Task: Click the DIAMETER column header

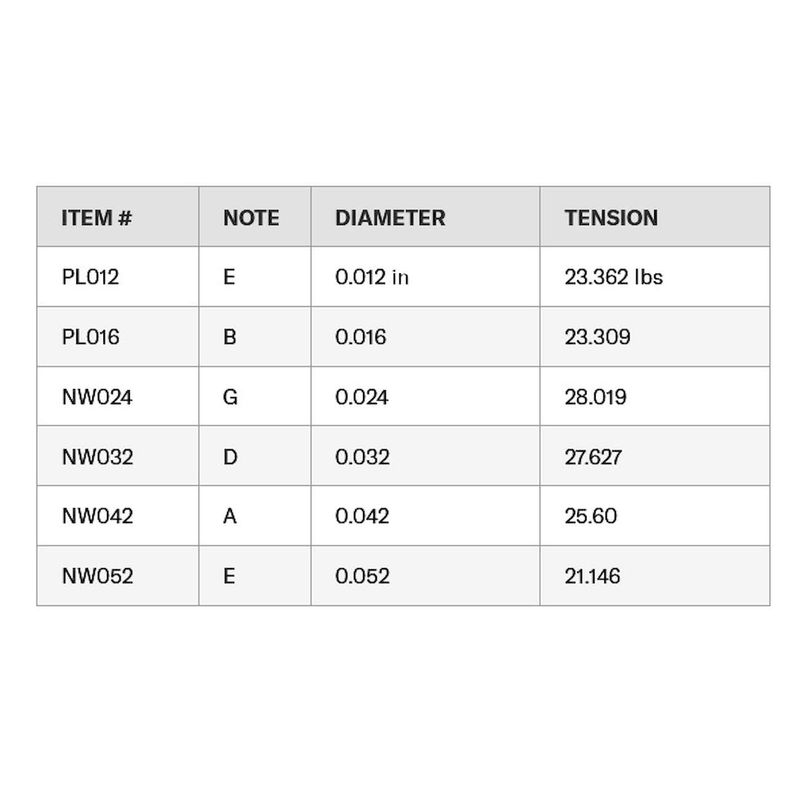Action: (x=425, y=217)
